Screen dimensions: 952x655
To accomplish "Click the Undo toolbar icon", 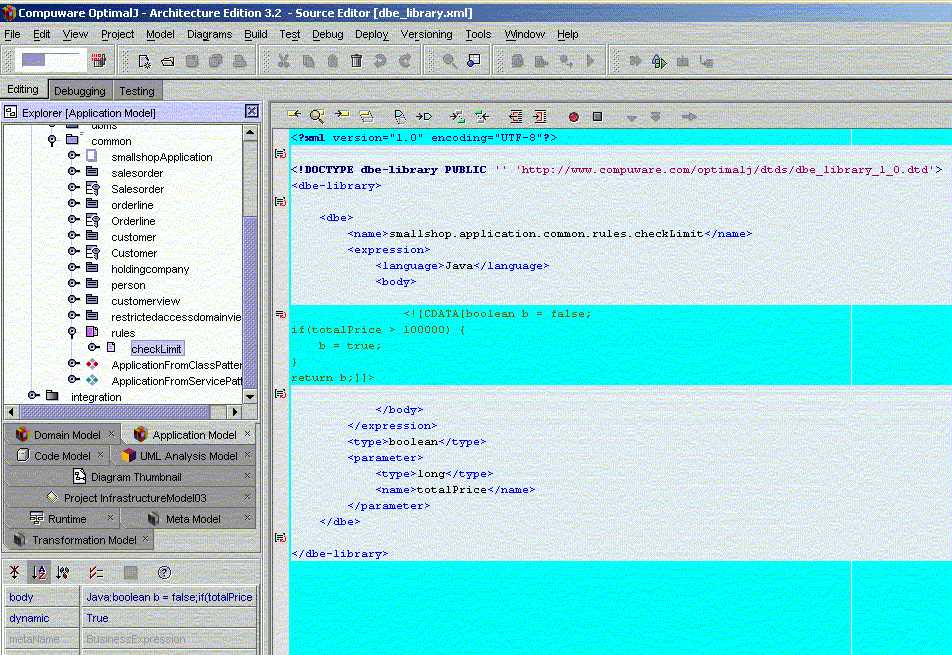I will (381, 61).
